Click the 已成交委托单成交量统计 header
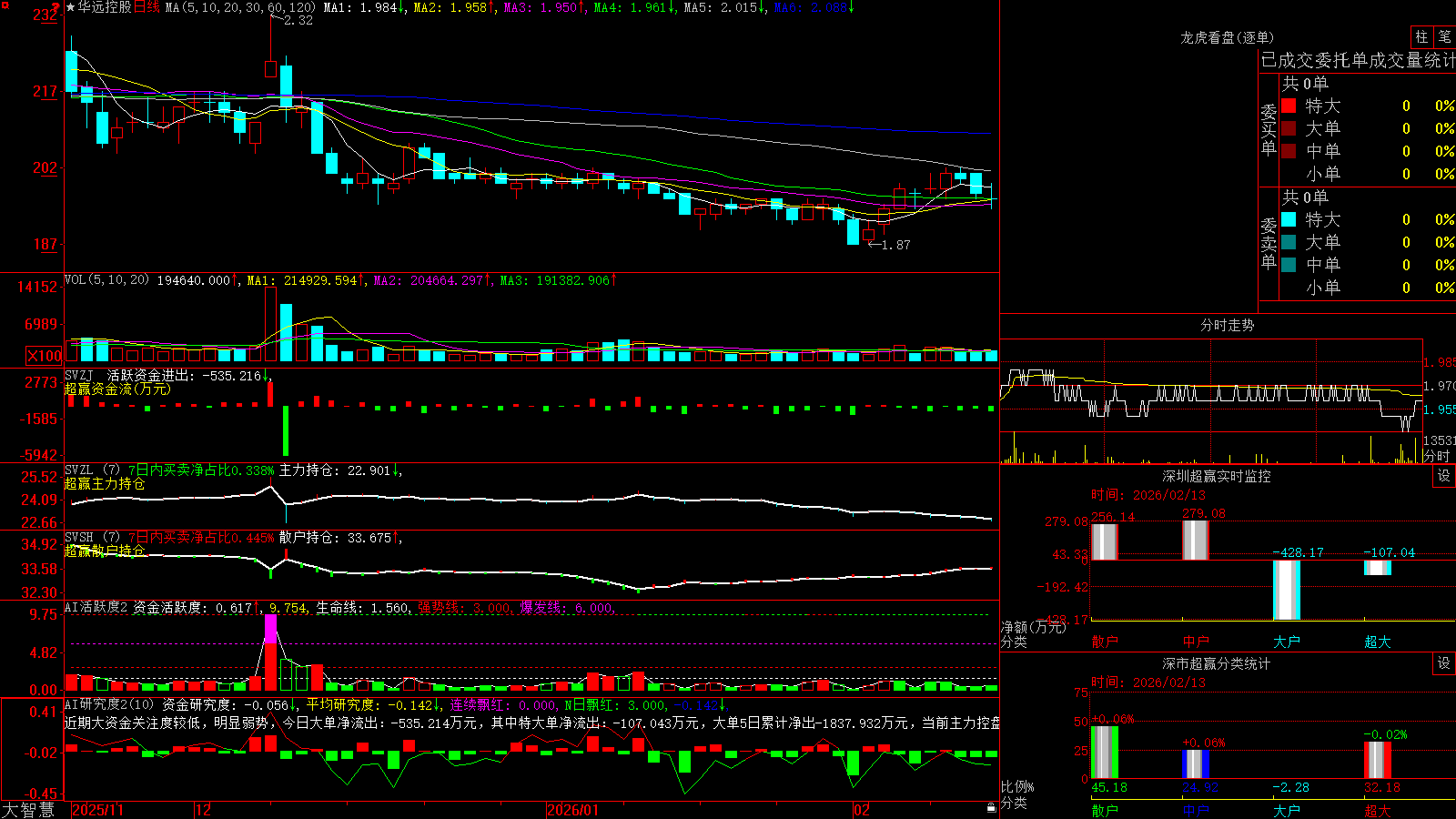The image size is (1456, 819). click(x=1358, y=60)
